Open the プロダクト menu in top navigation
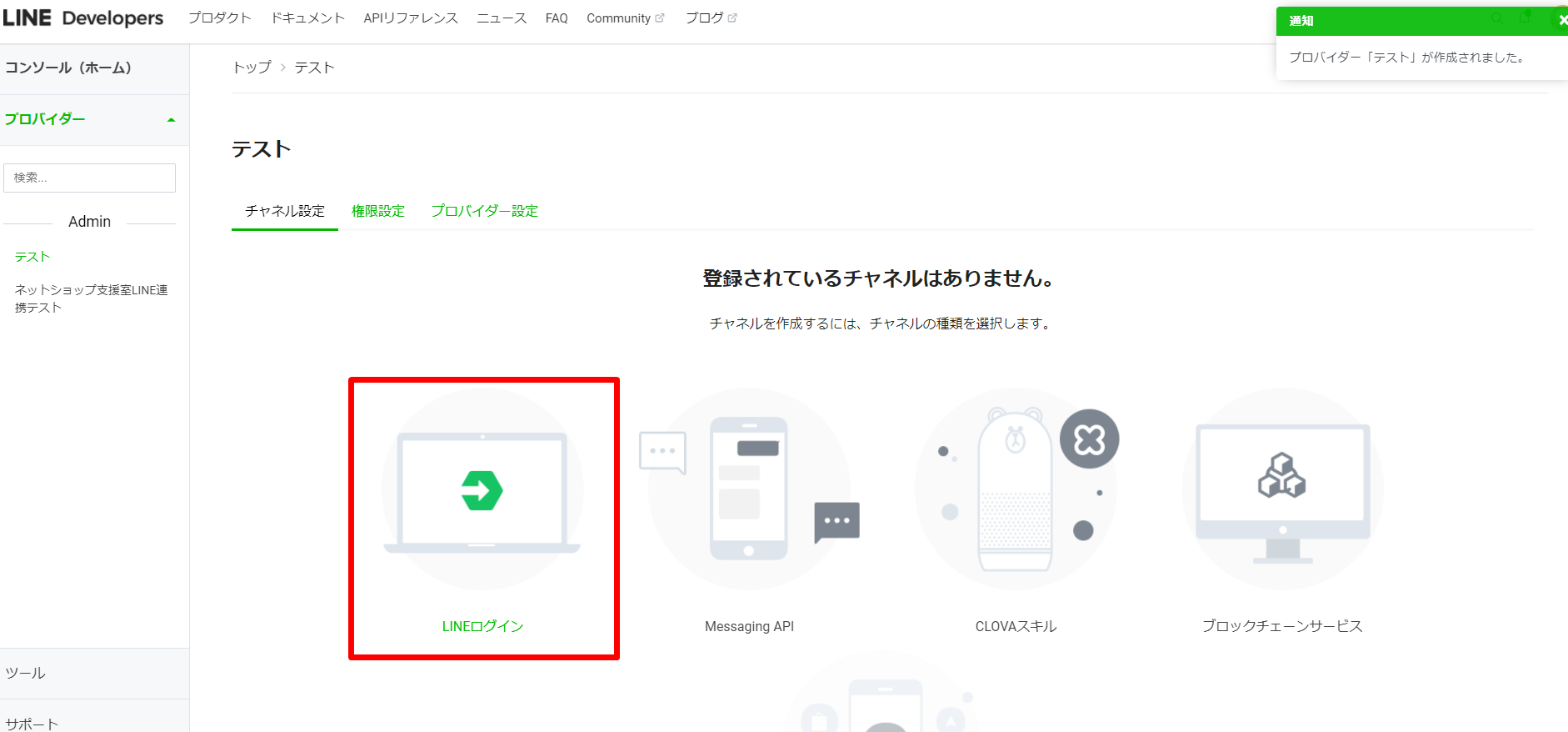The image size is (1568, 732). [x=220, y=18]
